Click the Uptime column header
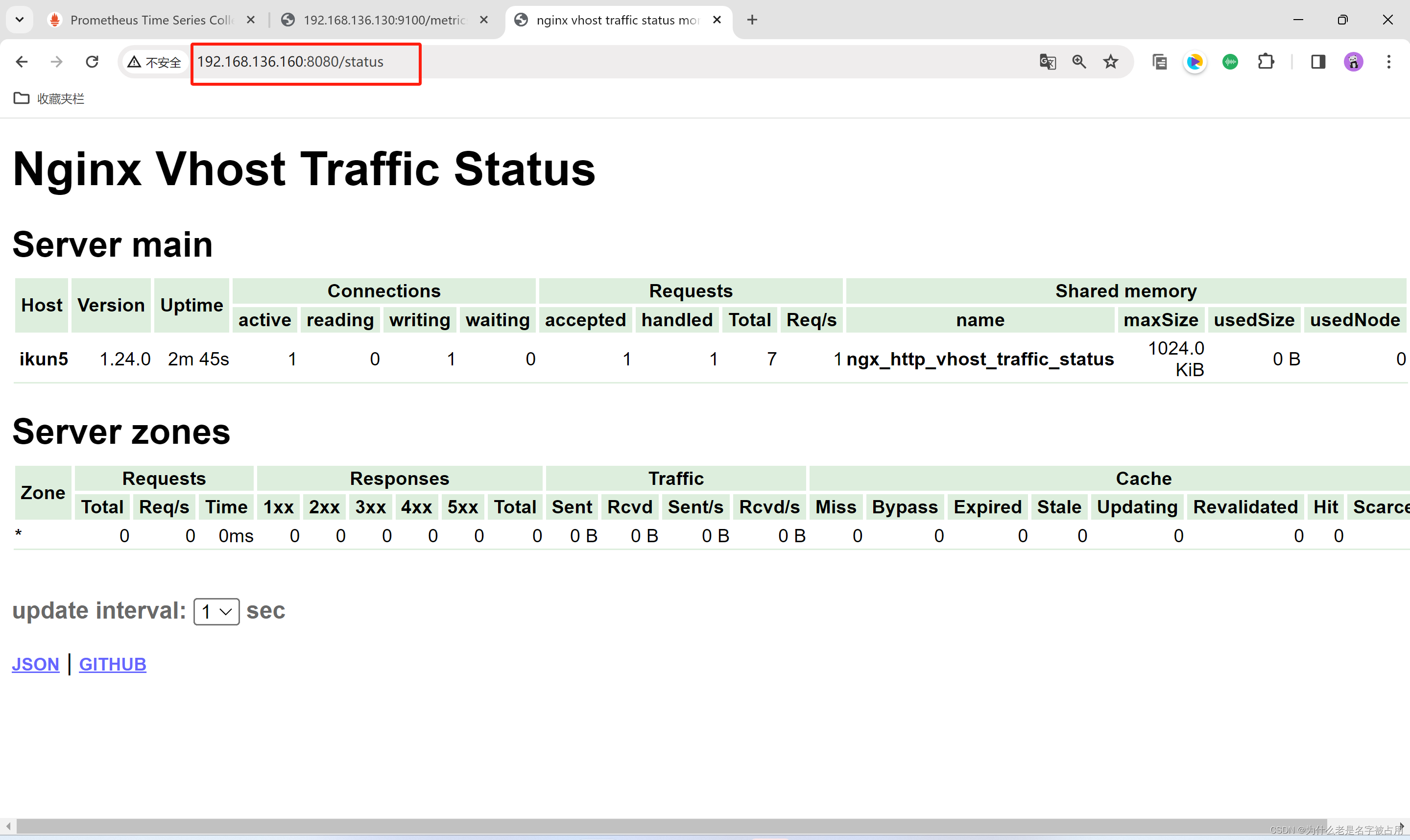Image resolution: width=1410 pixels, height=840 pixels. point(192,305)
